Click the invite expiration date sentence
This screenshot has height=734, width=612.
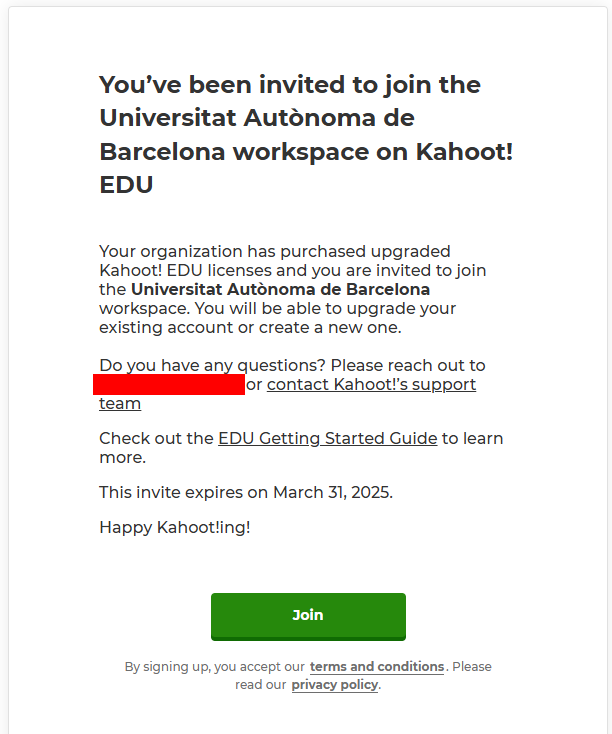[246, 492]
